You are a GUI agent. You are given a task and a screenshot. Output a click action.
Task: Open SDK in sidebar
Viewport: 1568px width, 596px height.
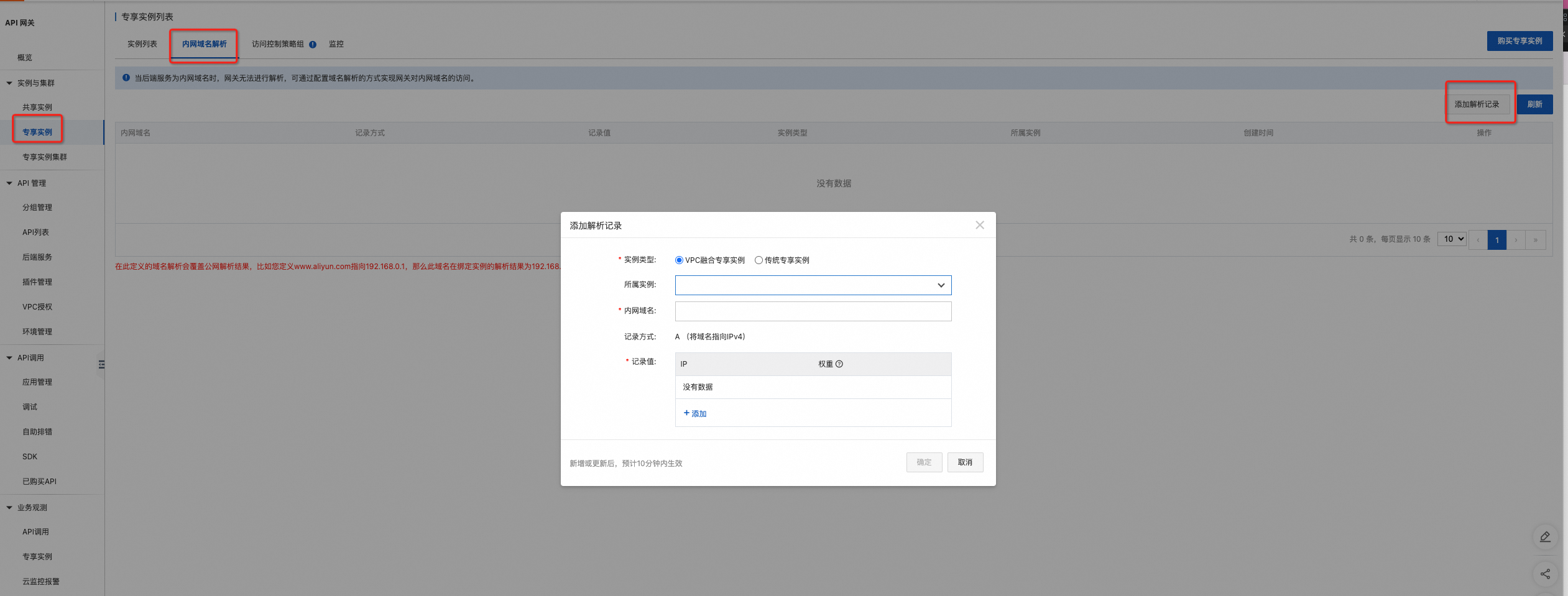pyautogui.click(x=30, y=457)
